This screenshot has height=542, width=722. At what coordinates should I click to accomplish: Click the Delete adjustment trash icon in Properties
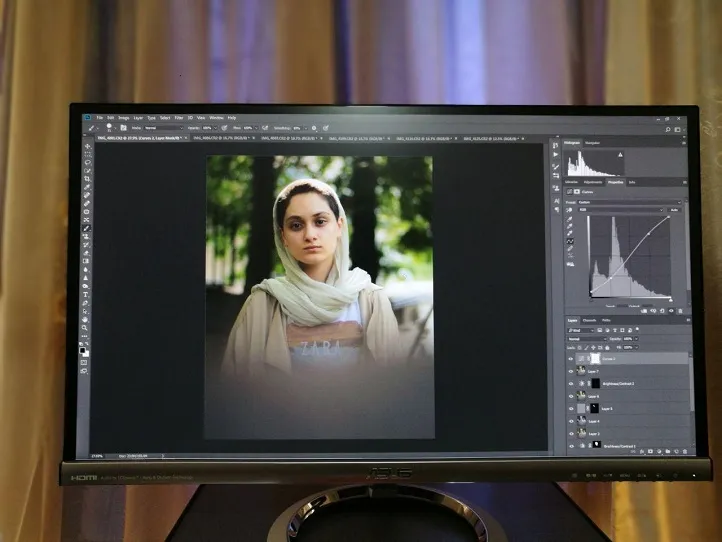[x=681, y=311]
